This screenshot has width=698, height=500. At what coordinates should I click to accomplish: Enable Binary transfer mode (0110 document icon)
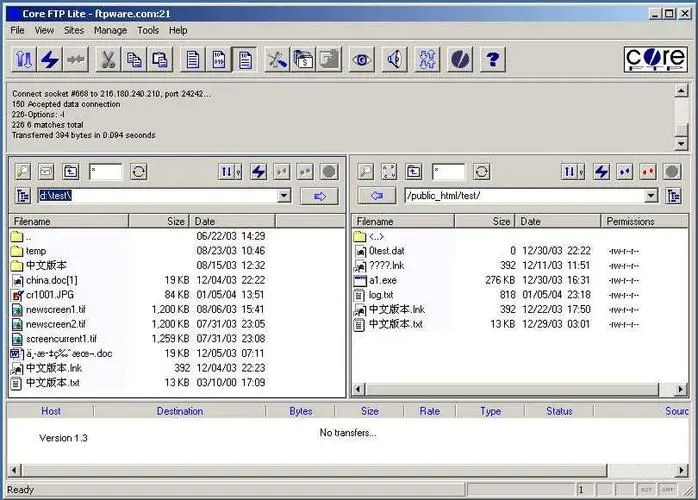click(x=219, y=59)
